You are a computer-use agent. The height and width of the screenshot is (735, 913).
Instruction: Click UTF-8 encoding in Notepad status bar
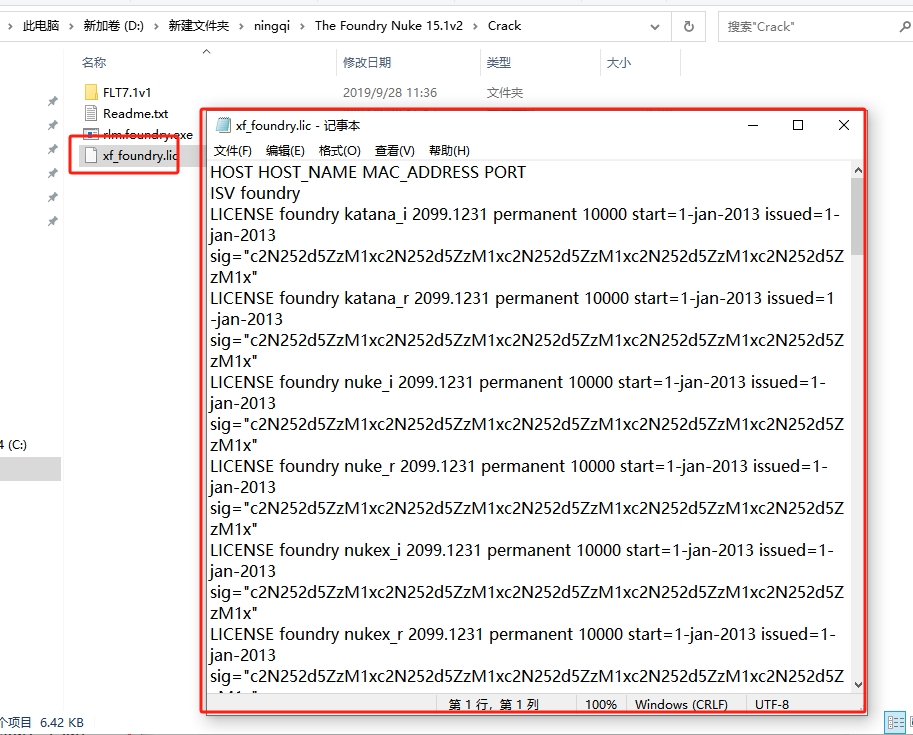pyautogui.click(x=772, y=705)
